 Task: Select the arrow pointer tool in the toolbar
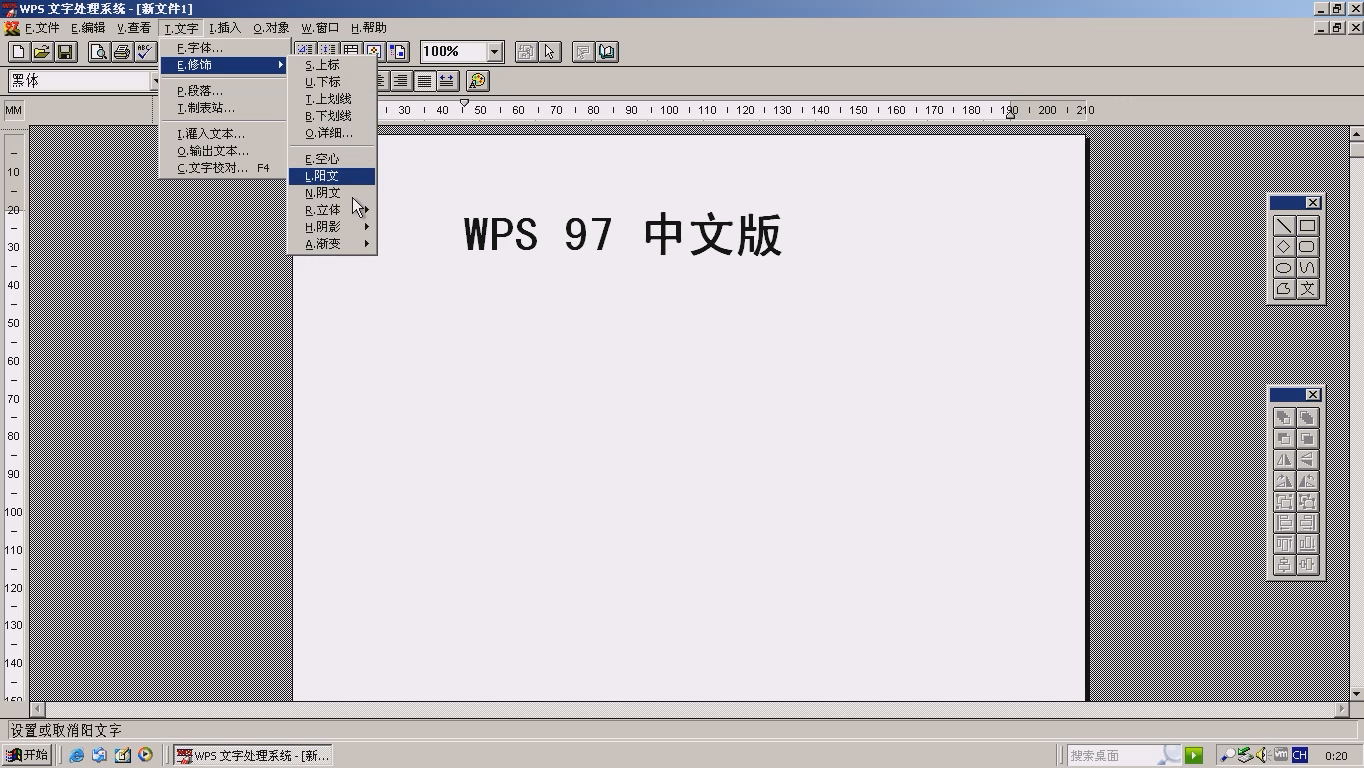pyautogui.click(x=550, y=52)
